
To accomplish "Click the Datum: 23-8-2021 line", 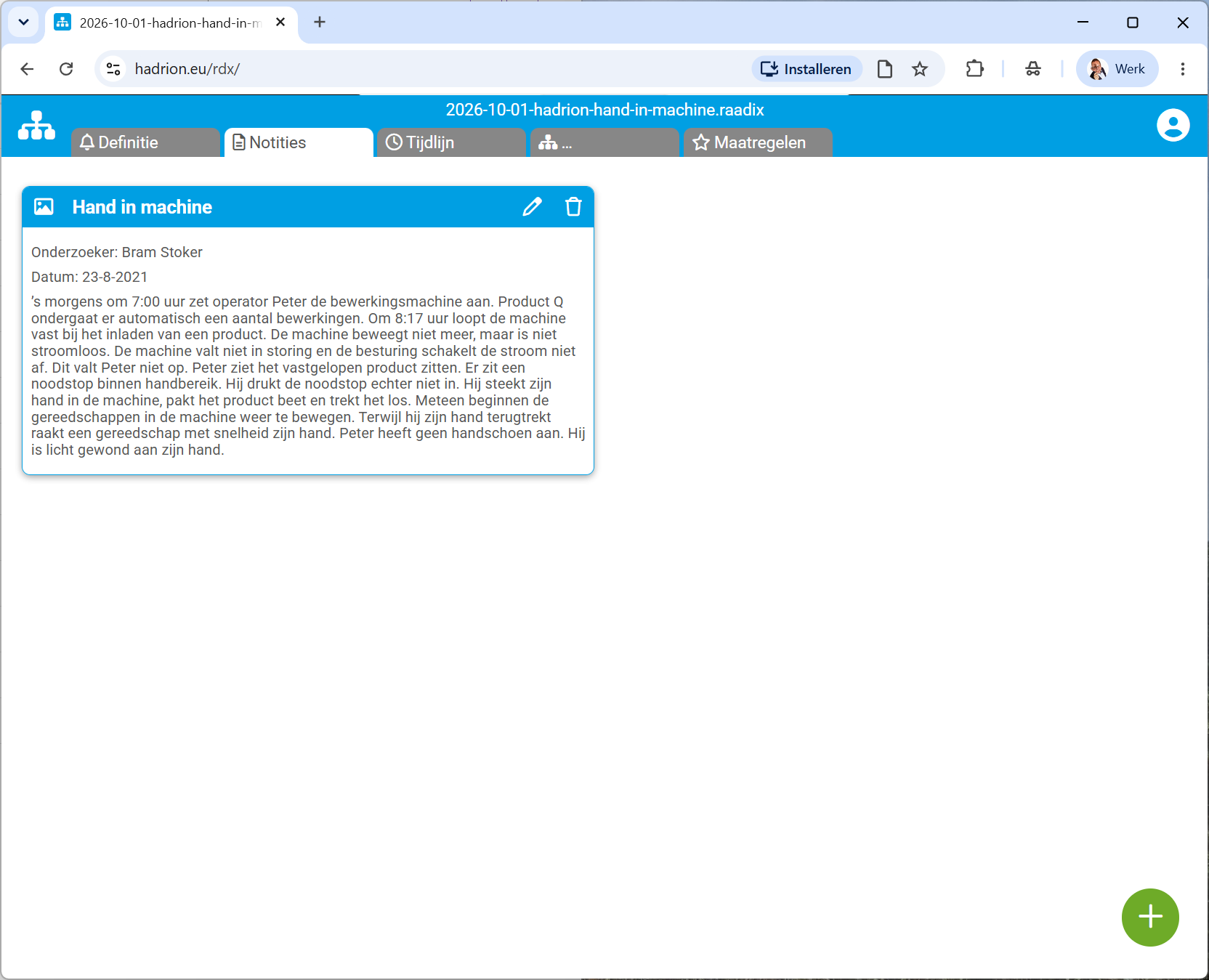I will click(89, 277).
